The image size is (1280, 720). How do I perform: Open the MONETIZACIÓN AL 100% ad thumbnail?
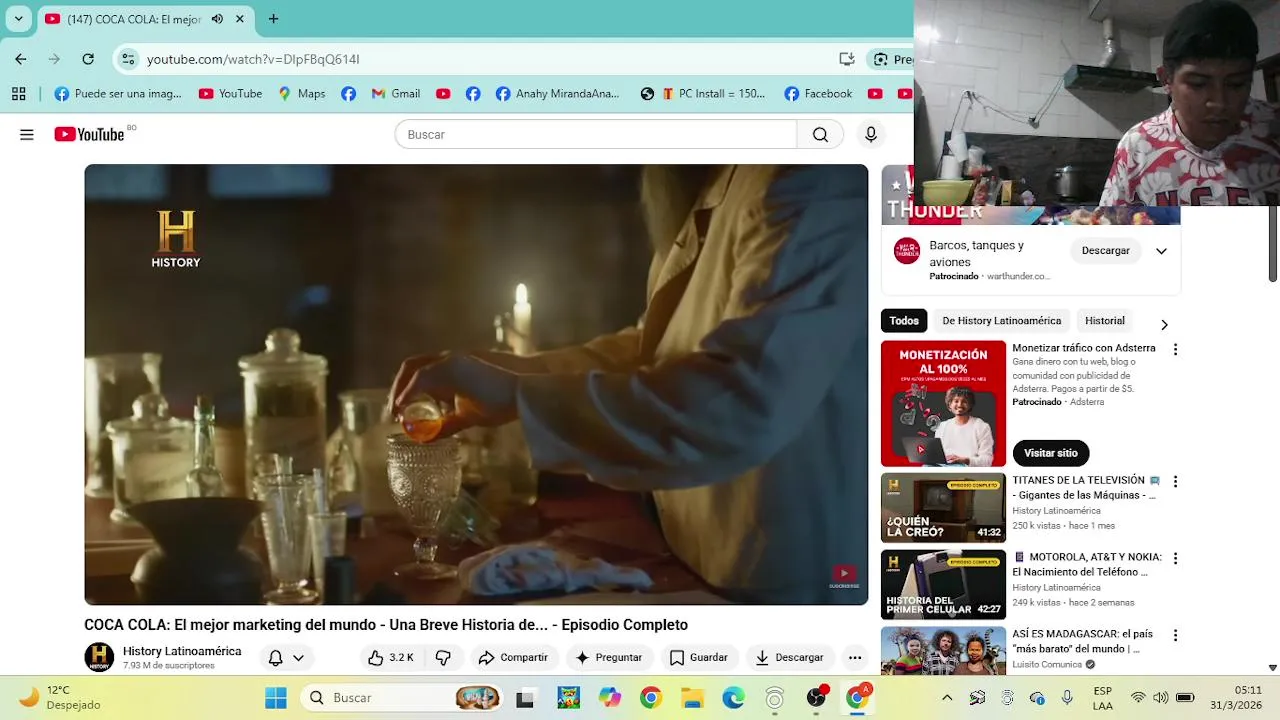[x=943, y=404]
